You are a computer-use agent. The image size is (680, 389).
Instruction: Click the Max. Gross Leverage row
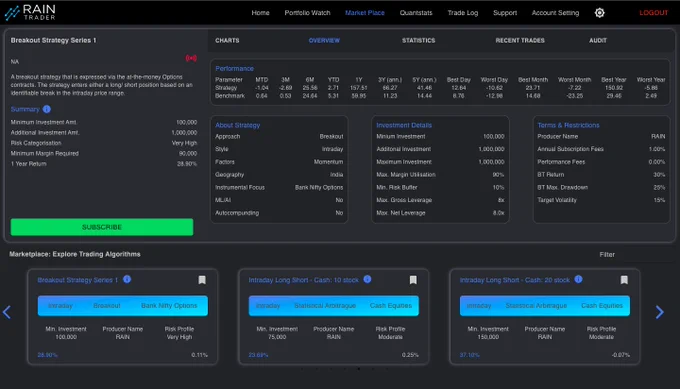click(x=440, y=200)
